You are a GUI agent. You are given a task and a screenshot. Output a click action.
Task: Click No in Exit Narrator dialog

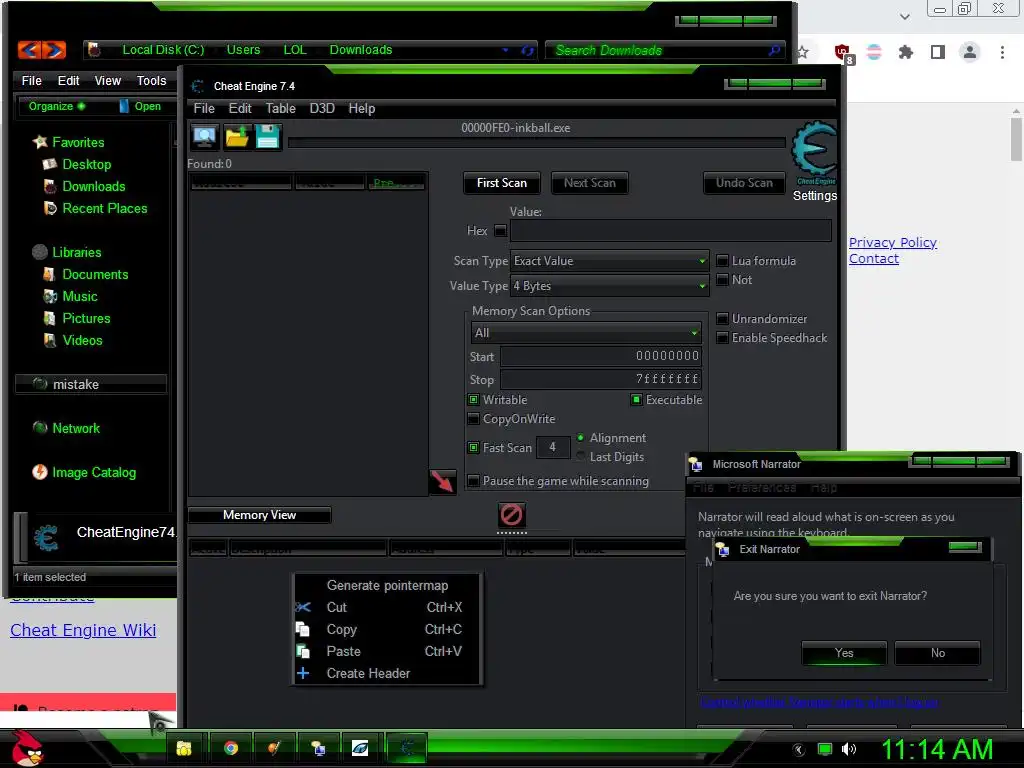pyautogui.click(x=938, y=653)
